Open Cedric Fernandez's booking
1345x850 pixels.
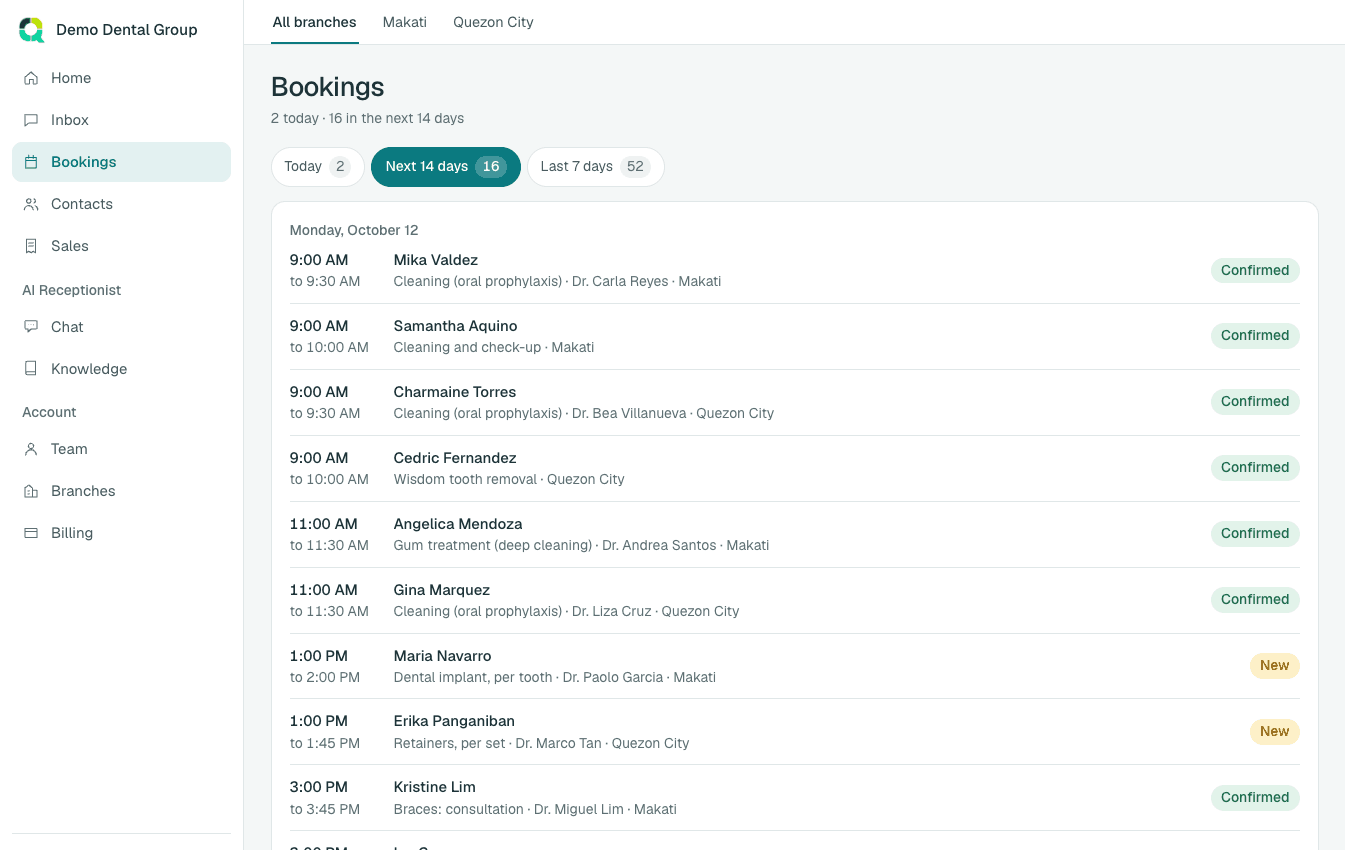794,468
